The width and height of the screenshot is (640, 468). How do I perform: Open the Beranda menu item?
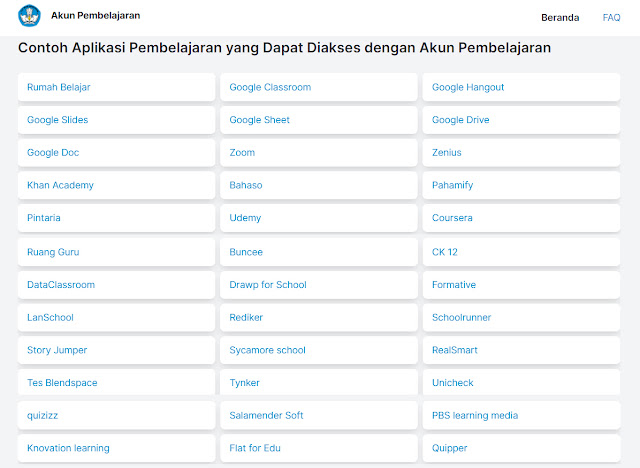pyautogui.click(x=560, y=18)
